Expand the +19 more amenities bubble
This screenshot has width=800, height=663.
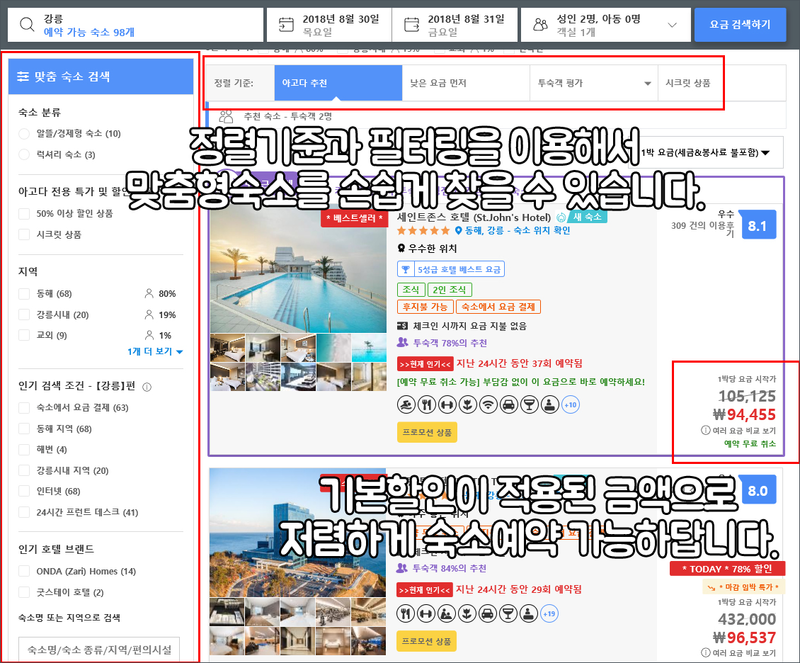[x=549, y=613]
